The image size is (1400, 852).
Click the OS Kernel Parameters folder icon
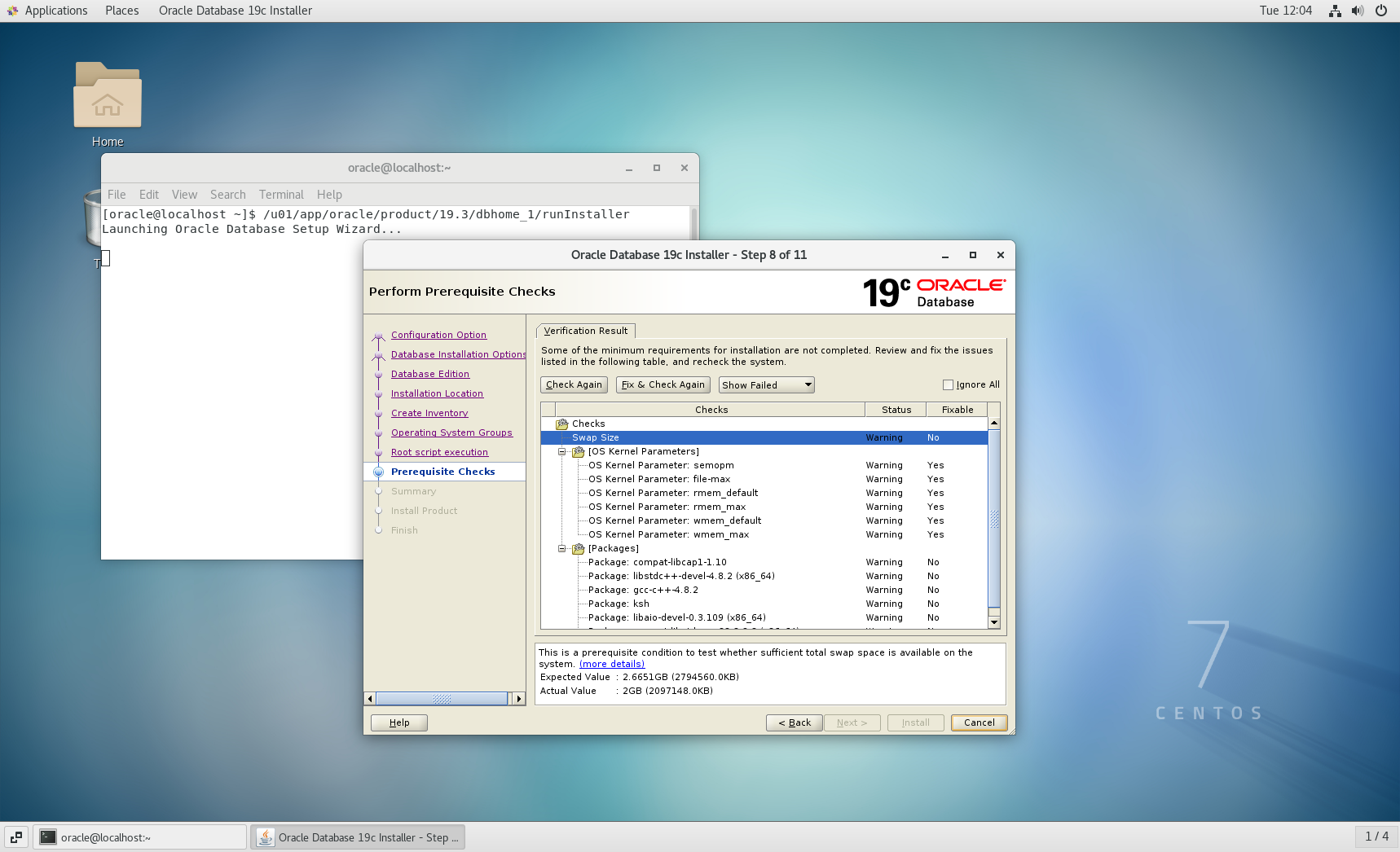579,451
